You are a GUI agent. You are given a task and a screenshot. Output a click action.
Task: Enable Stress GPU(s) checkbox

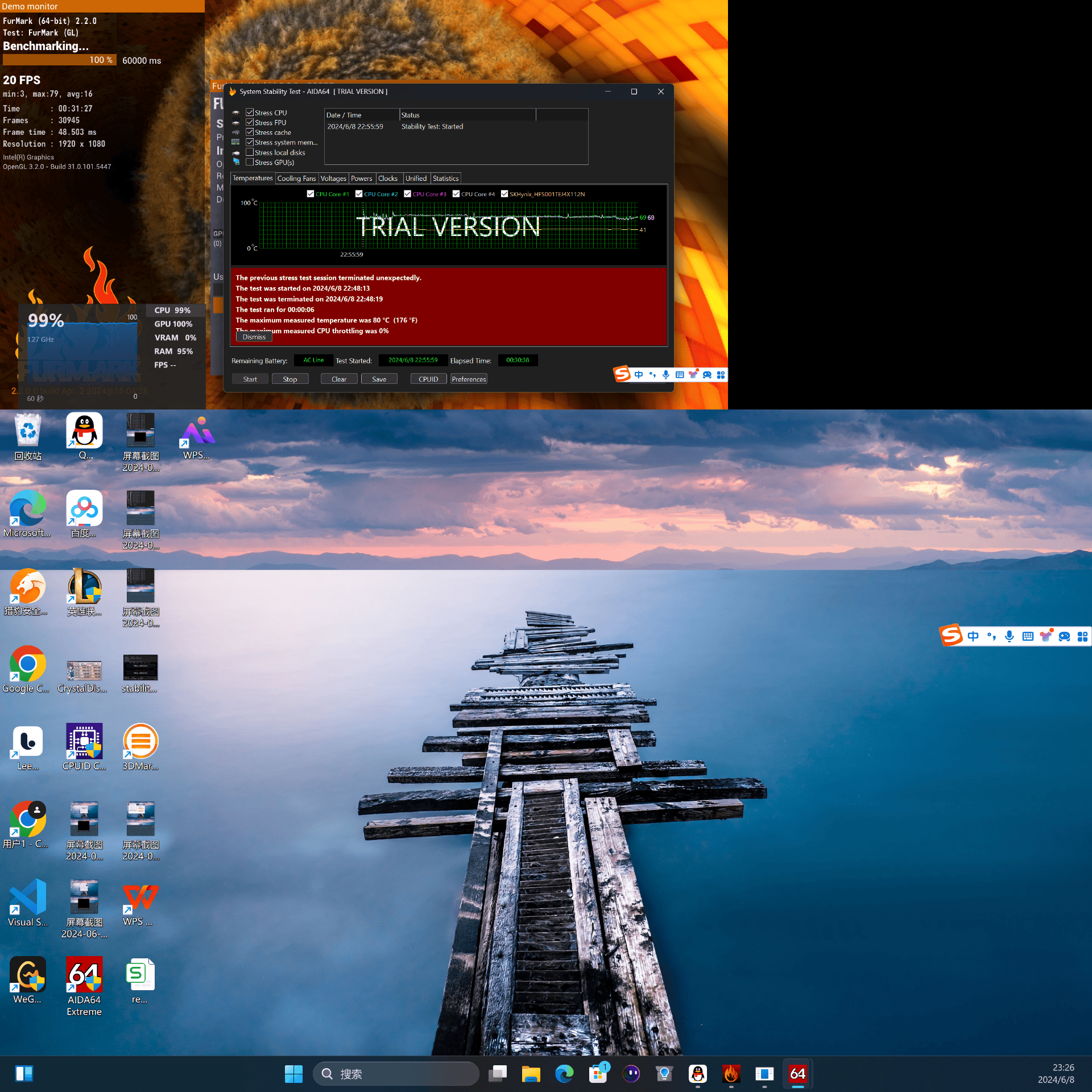coord(250,162)
